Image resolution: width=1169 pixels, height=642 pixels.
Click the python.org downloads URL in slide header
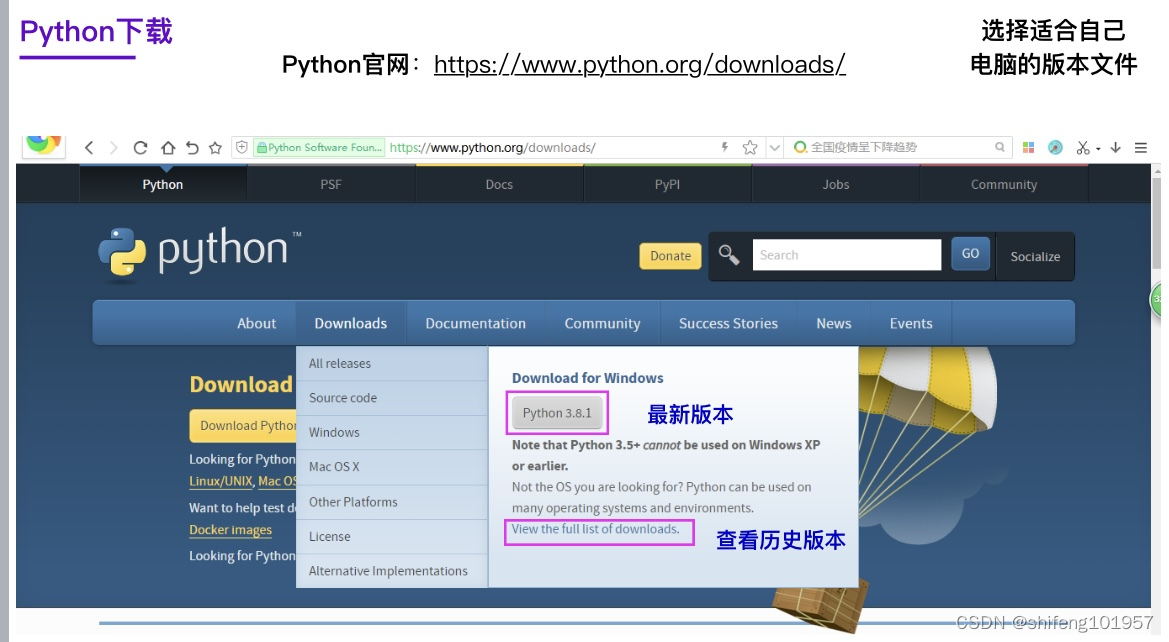coord(640,64)
